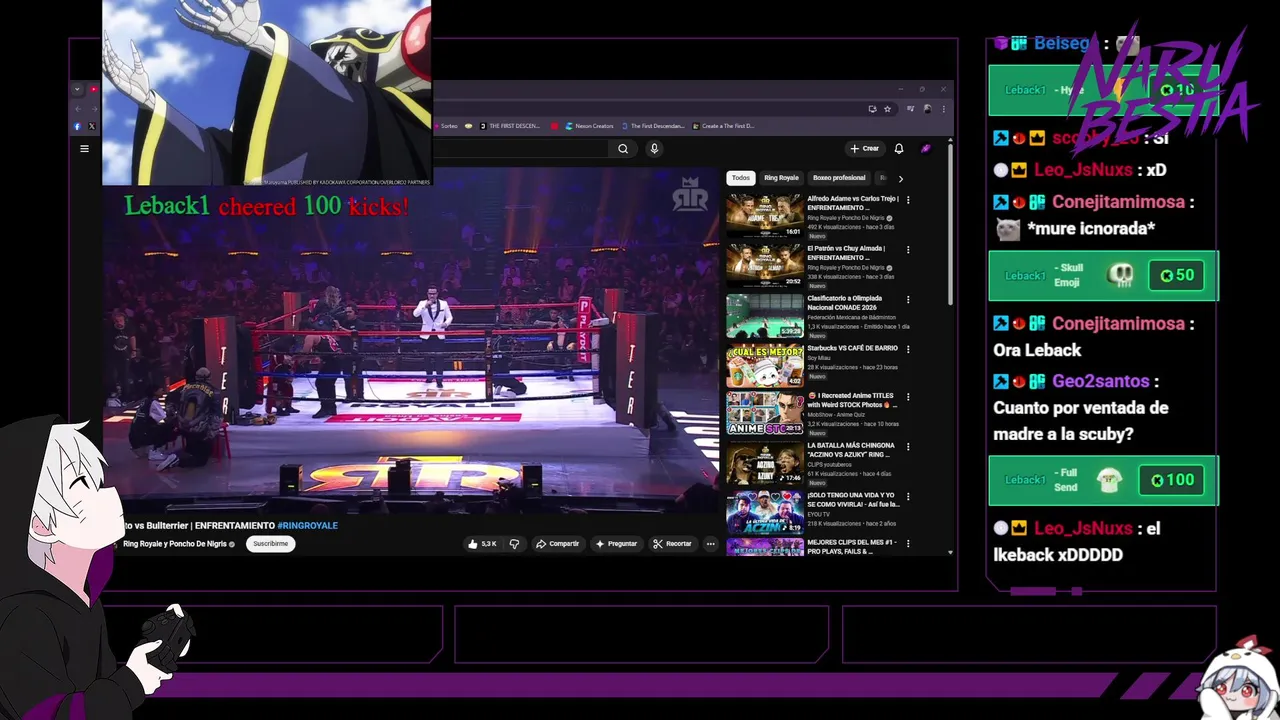The width and height of the screenshot is (1280, 720).
Task: Open browser media control icon
Action: click(911, 109)
